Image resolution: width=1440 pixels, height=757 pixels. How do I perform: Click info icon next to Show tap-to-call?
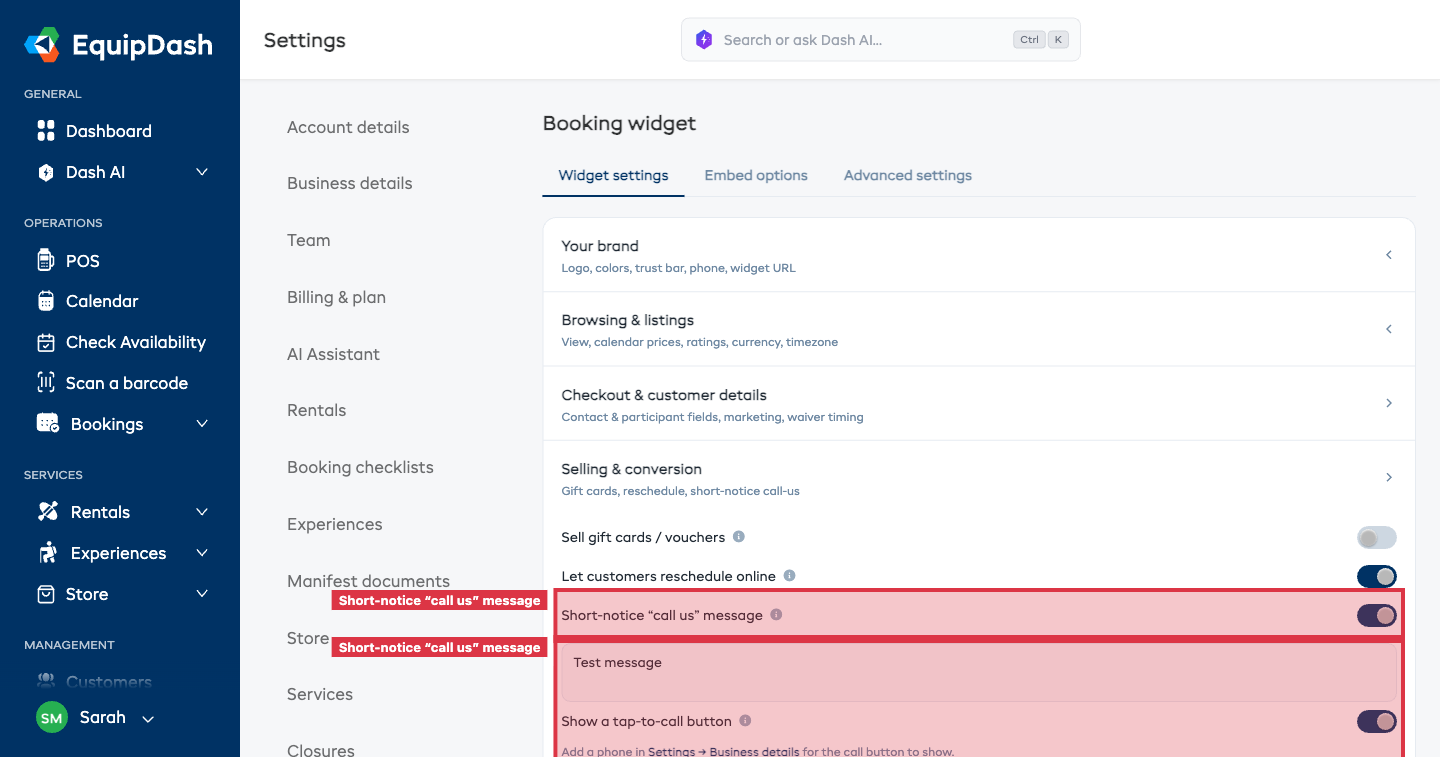tap(745, 721)
